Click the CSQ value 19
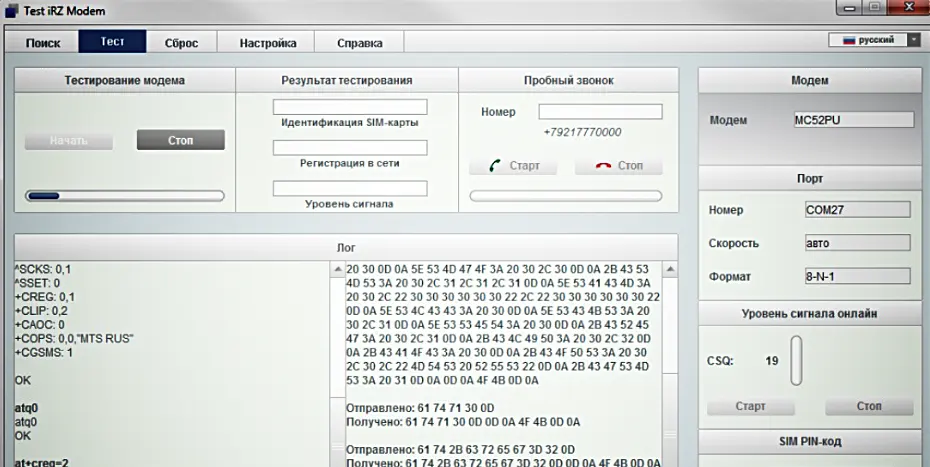Image resolution: width=930 pixels, height=467 pixels. [x=772, y=361]
